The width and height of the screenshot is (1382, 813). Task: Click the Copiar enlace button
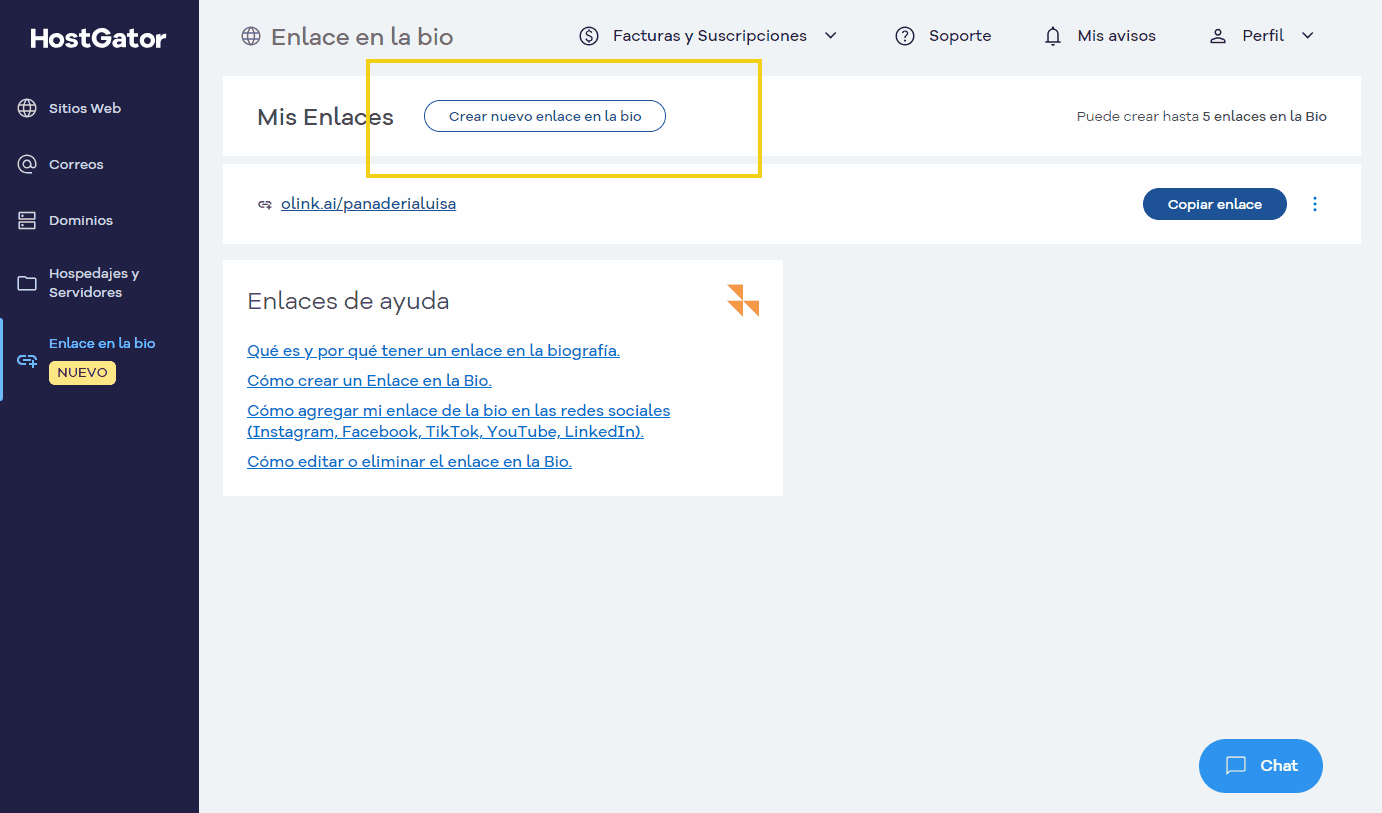1215,204
